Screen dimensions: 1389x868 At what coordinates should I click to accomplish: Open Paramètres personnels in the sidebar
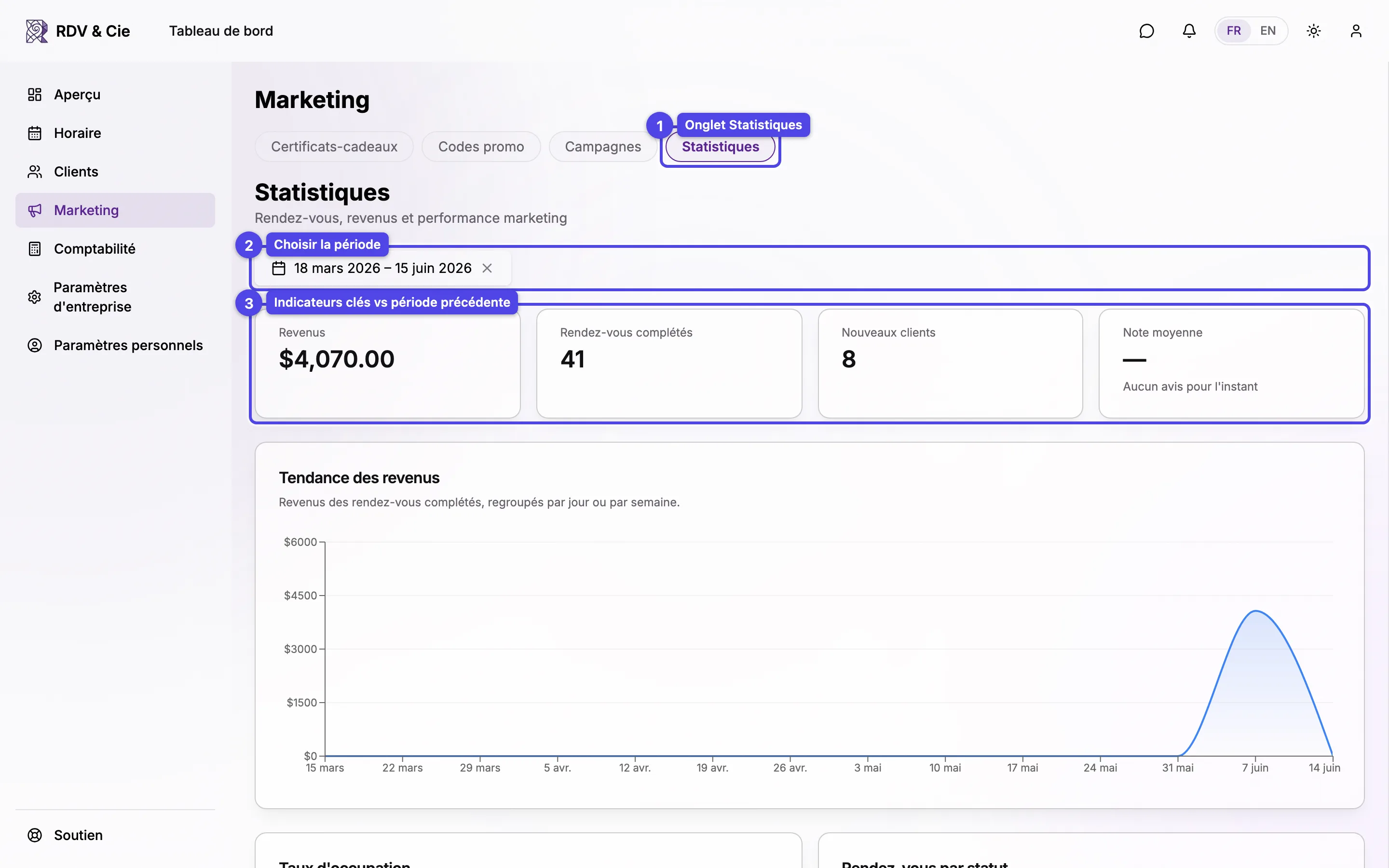[115, 345]
